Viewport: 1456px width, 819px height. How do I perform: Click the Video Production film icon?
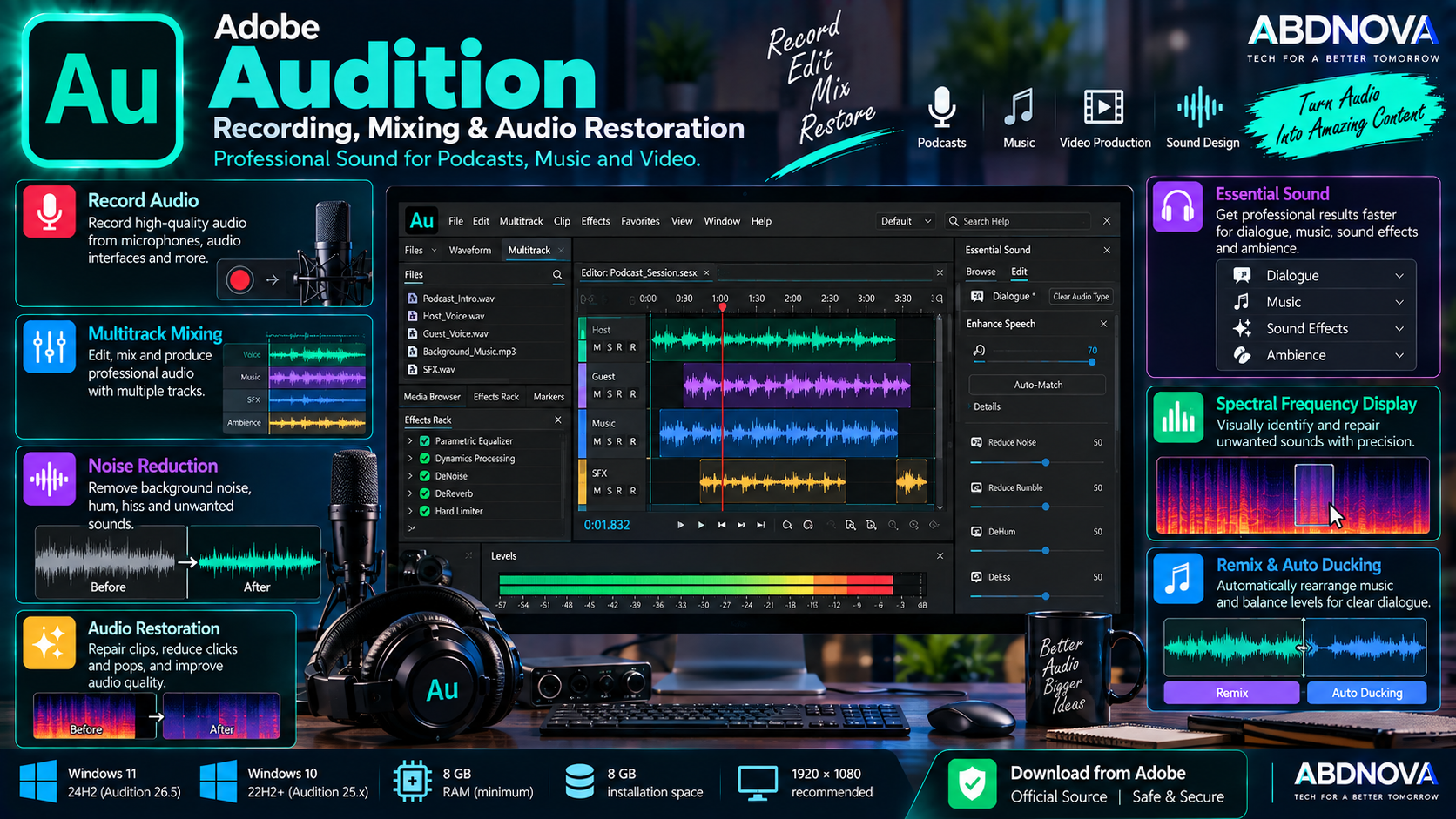(x=1103, y=108)
